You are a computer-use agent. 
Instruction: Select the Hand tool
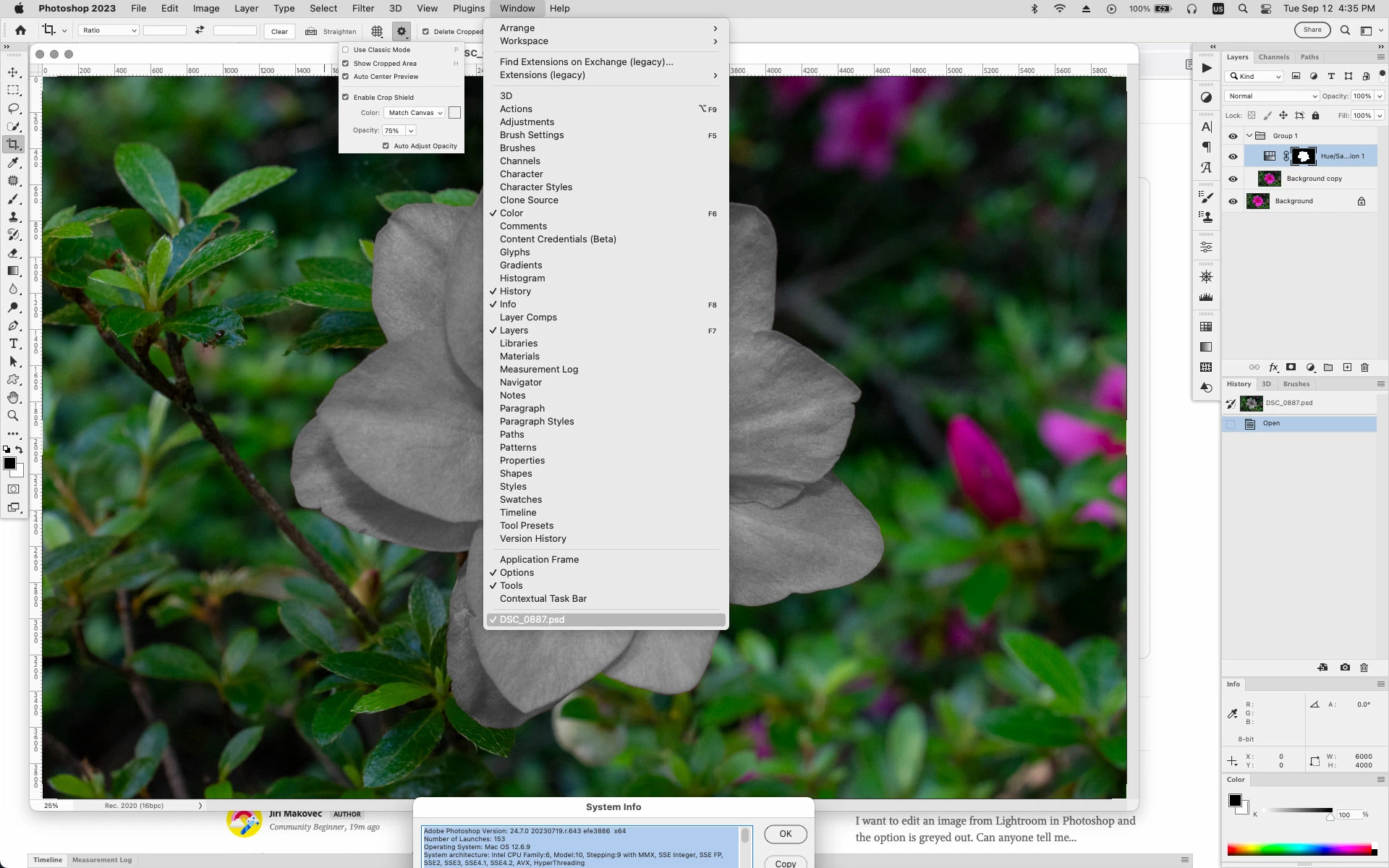pyautogui.click(x=13, y=398)
